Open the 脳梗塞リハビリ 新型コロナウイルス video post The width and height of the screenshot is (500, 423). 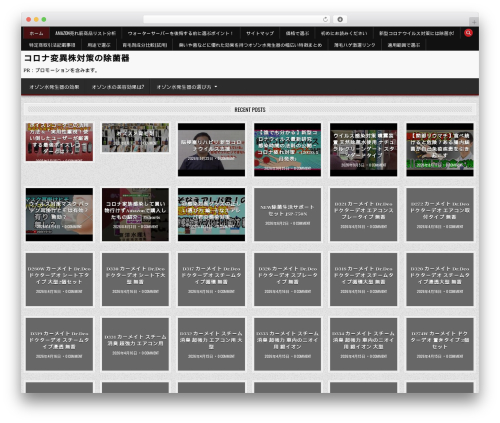211,150
